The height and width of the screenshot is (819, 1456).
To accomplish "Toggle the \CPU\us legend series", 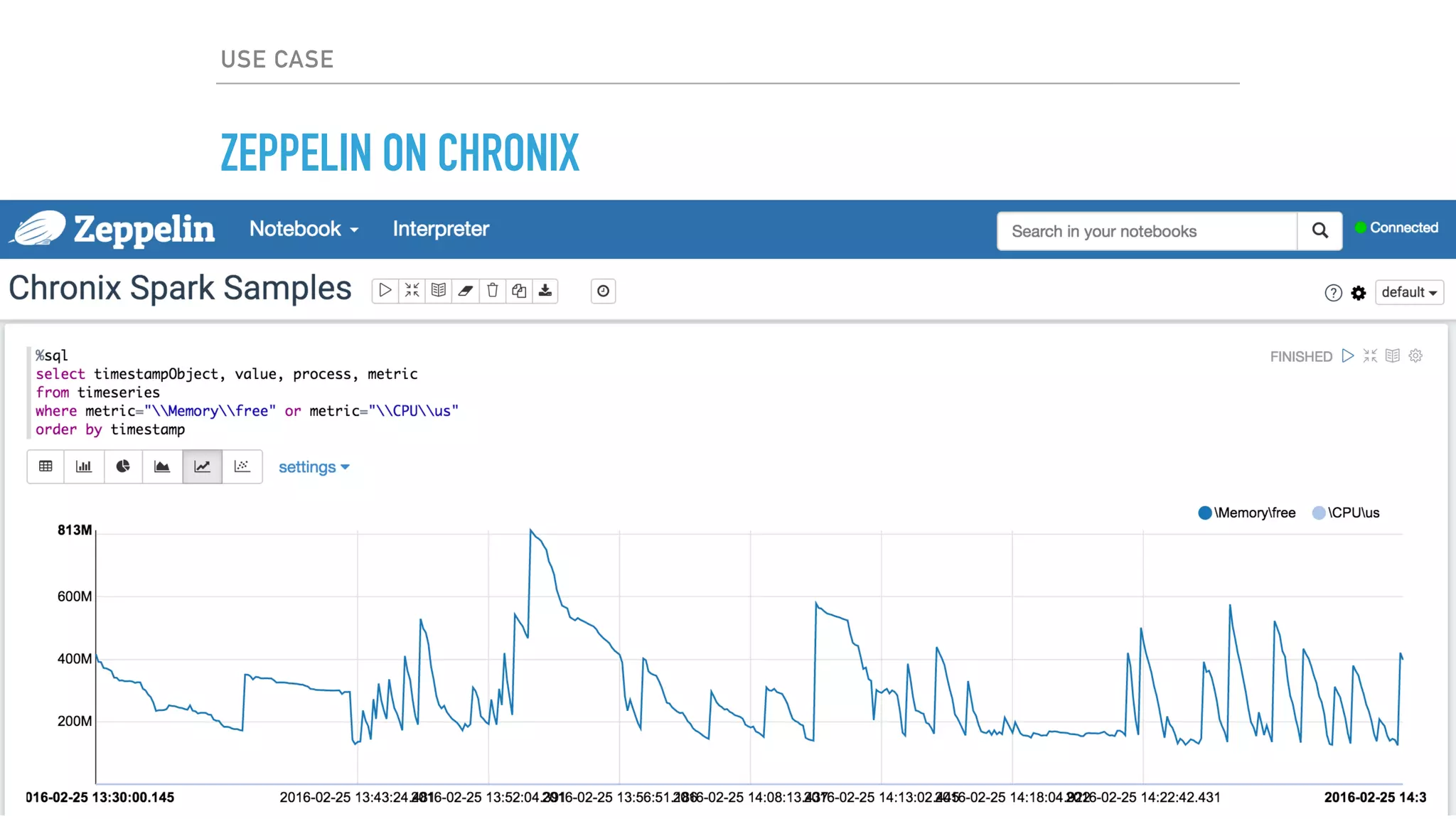I will point(1346,513).
